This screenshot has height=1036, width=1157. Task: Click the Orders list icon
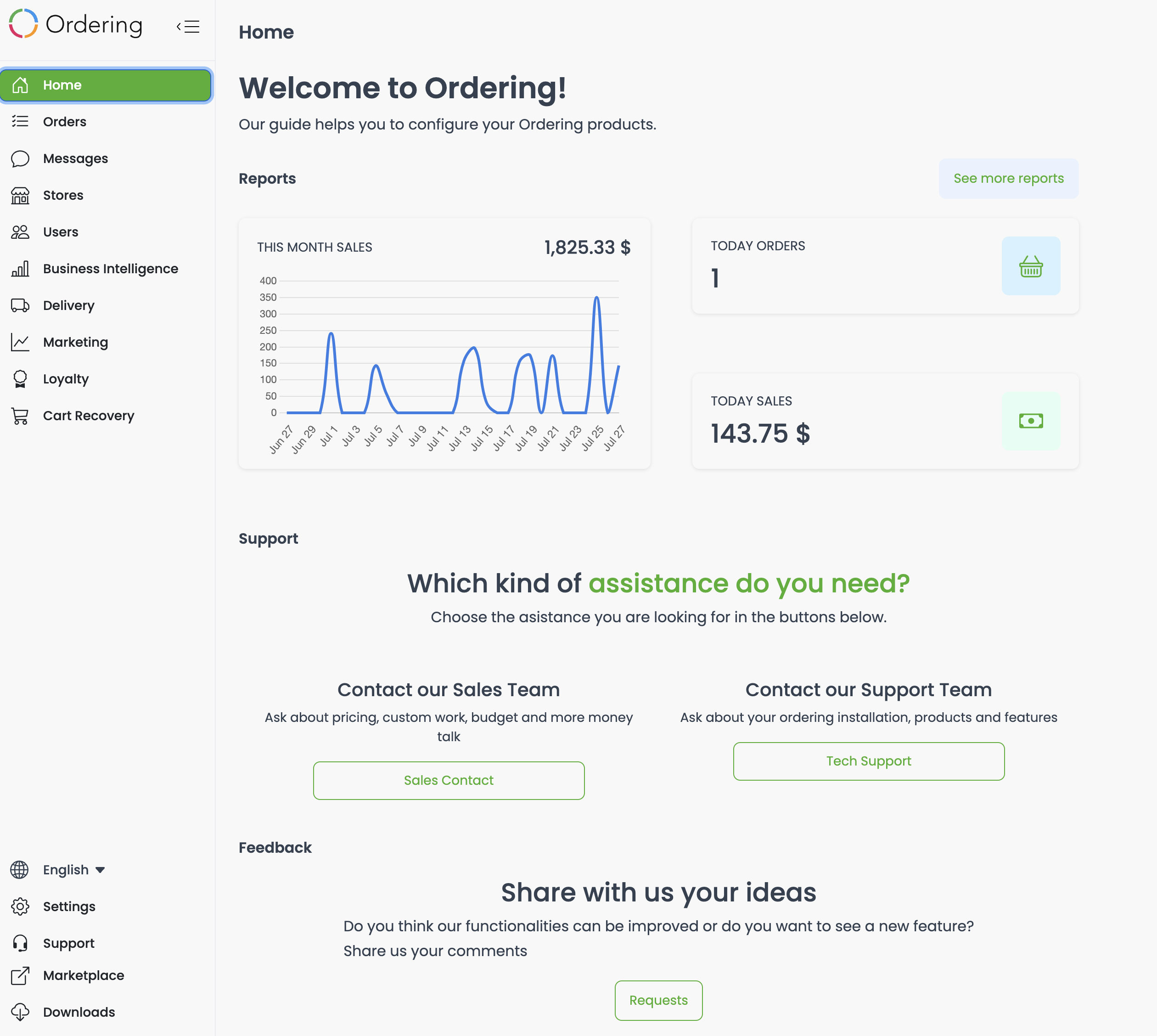click(20, 121)
